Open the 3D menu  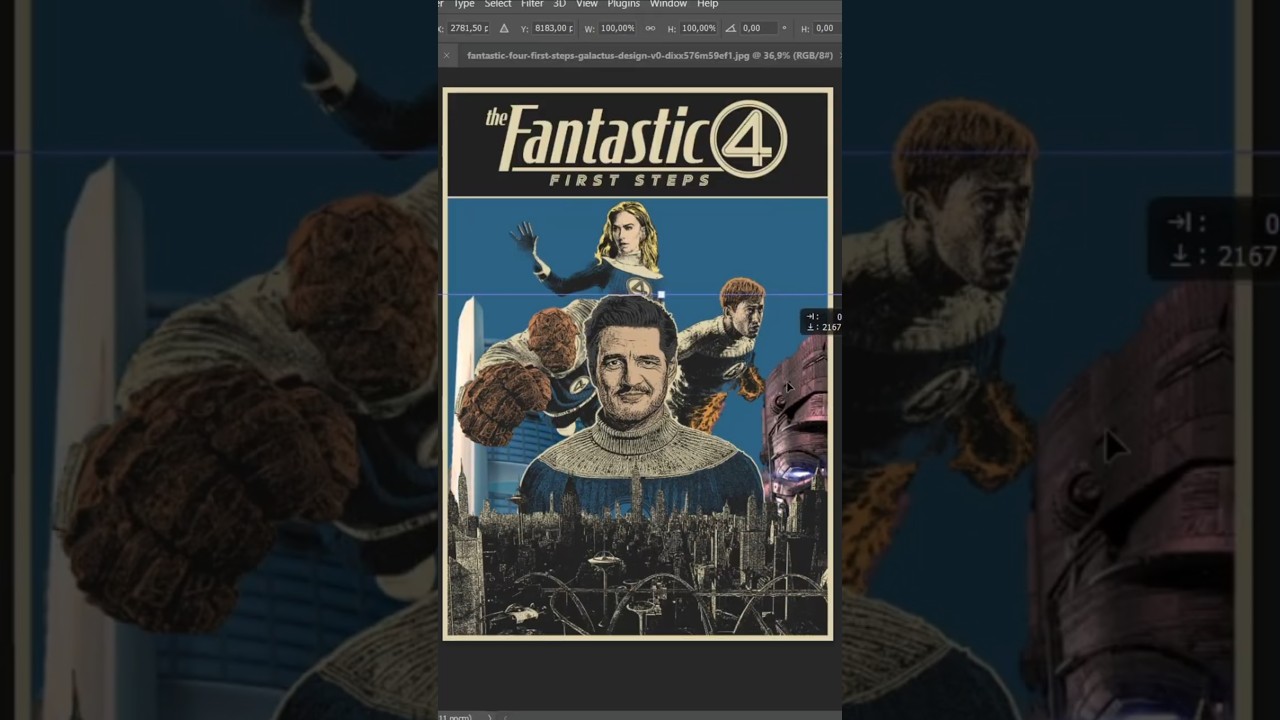point(560,4)
